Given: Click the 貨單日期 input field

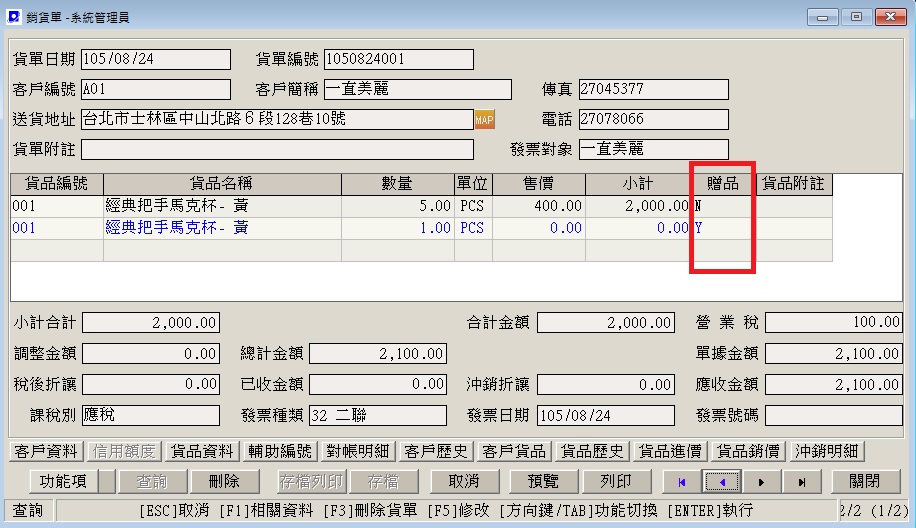Looking at the screenshot, I should (156, 59).
